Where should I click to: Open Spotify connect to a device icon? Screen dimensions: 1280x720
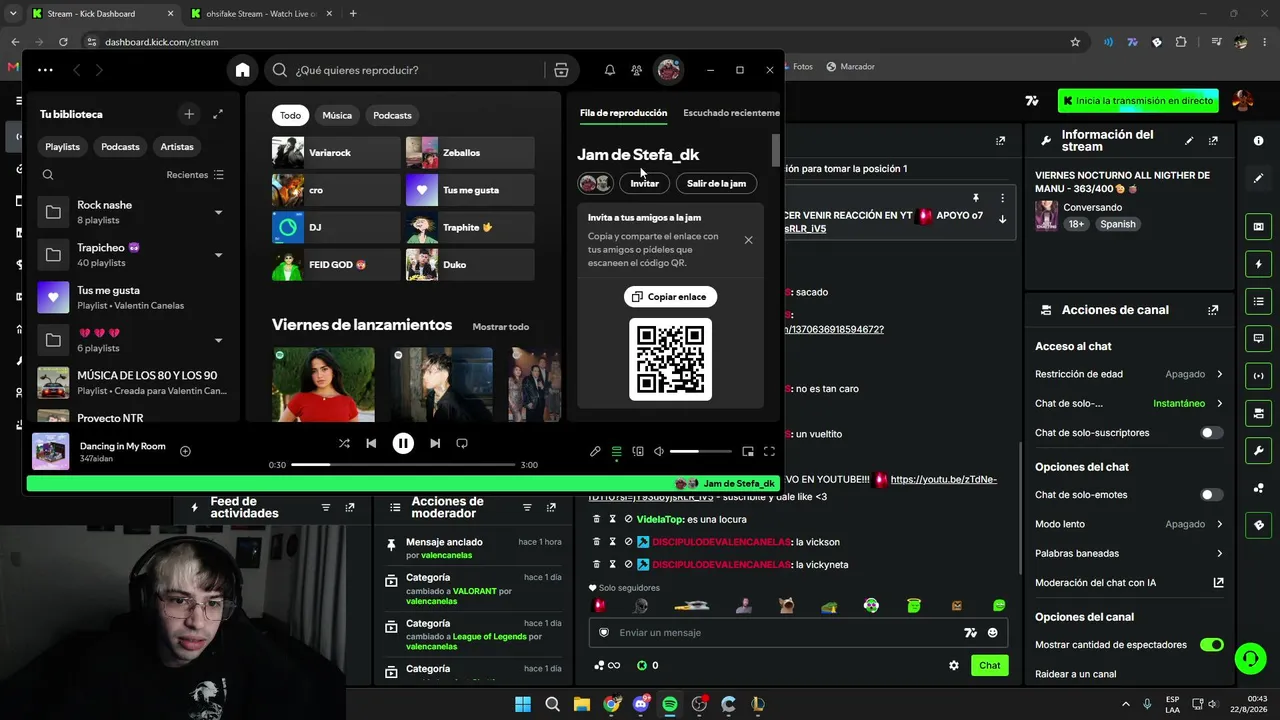point(638,452)
